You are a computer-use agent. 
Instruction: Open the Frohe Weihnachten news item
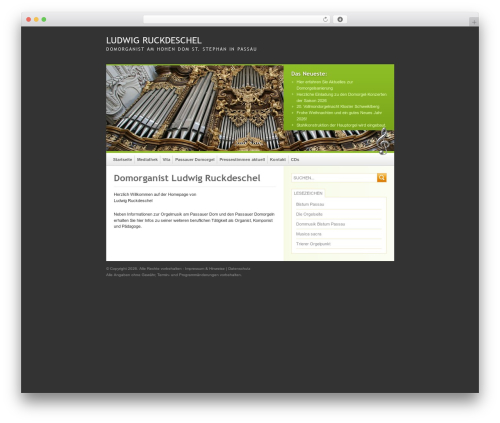[x=339, y=116]
